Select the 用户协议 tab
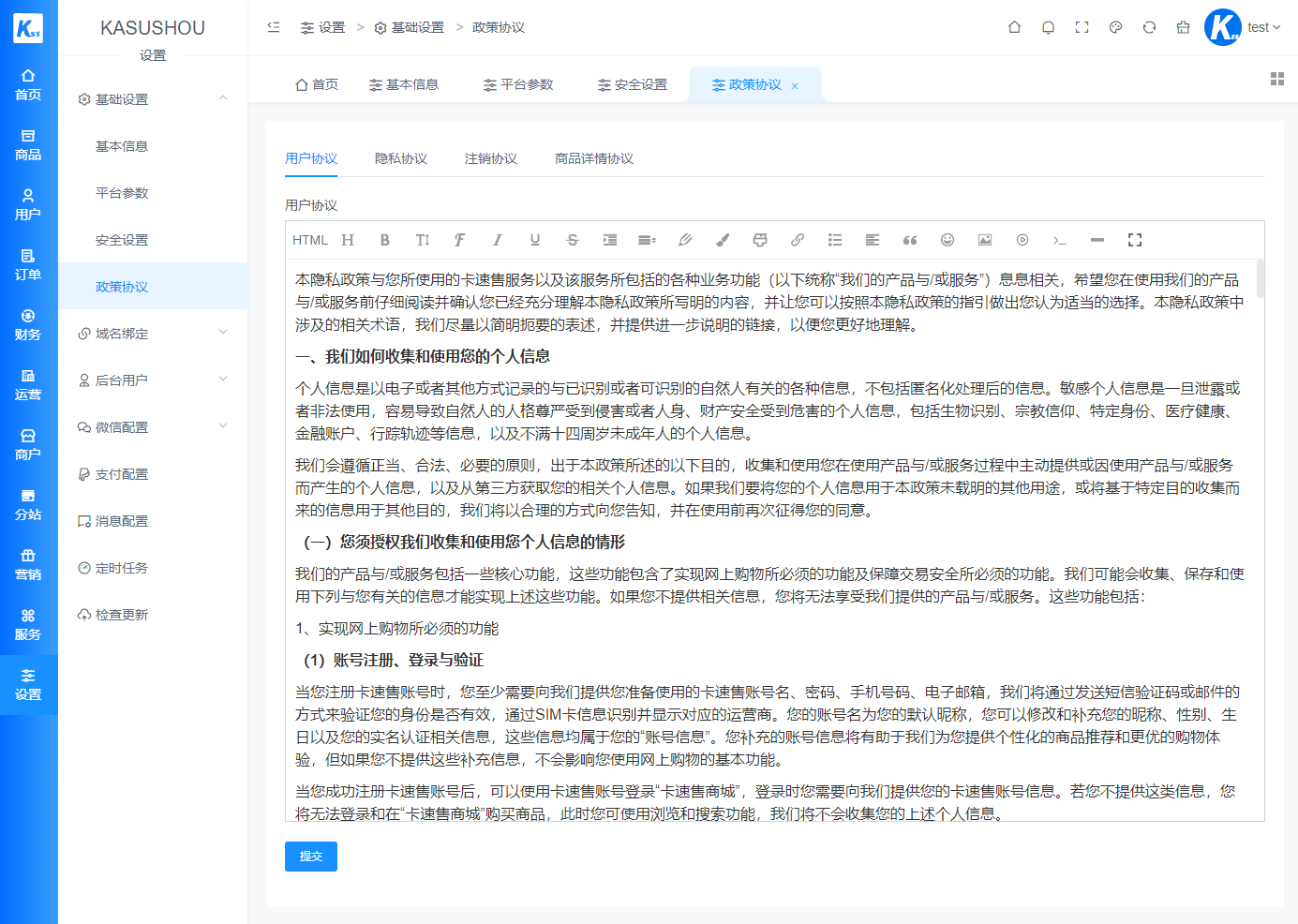This screenshot has width=1298, height=924. click(x=311, y=158)
